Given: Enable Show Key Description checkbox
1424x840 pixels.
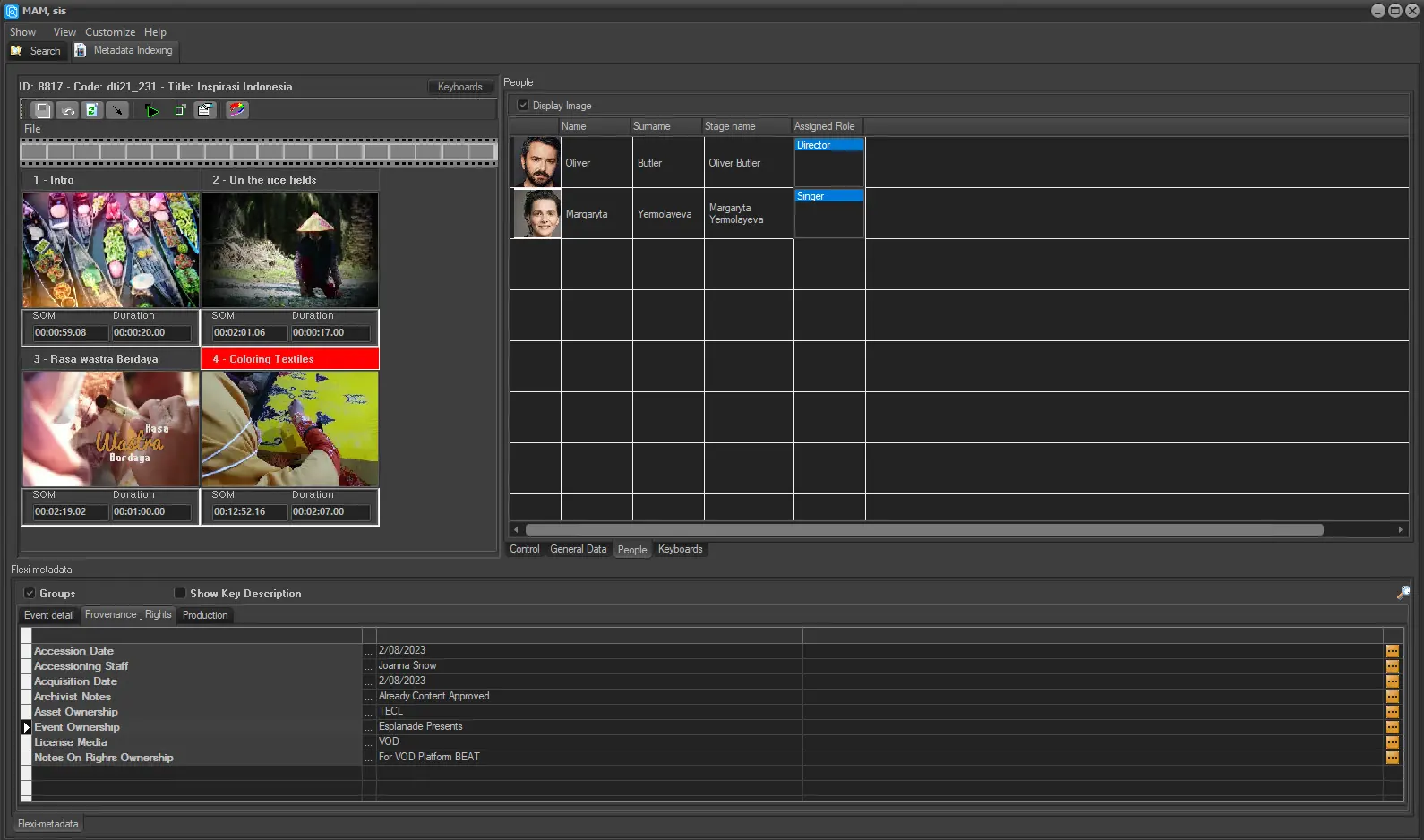Looking at the screenshot, I should 180,594.
